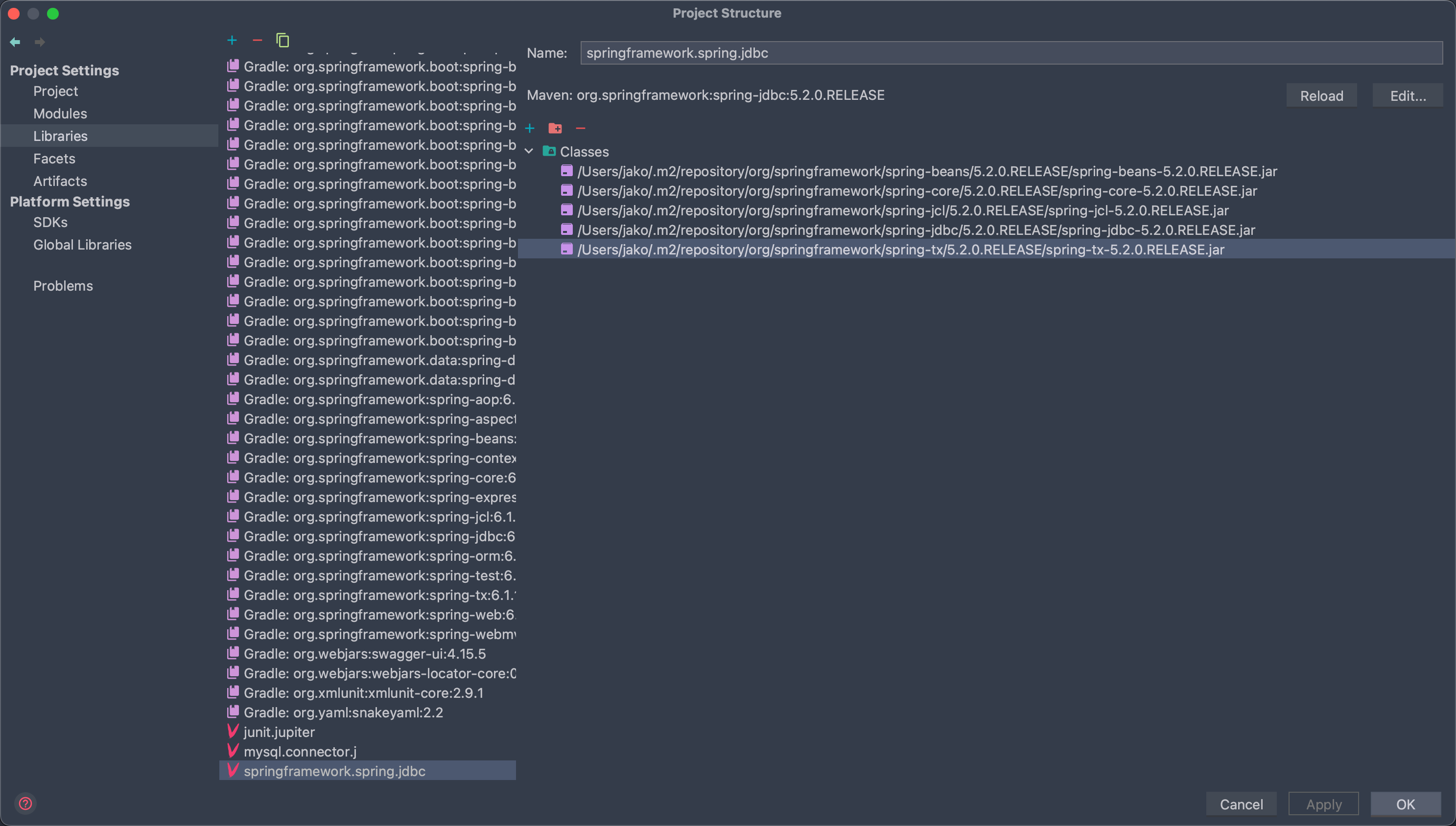Select the mysql.connector.j library
The height and width of the screenshot is (826, 1456).
pyautogui.click(x=300, y=752)
